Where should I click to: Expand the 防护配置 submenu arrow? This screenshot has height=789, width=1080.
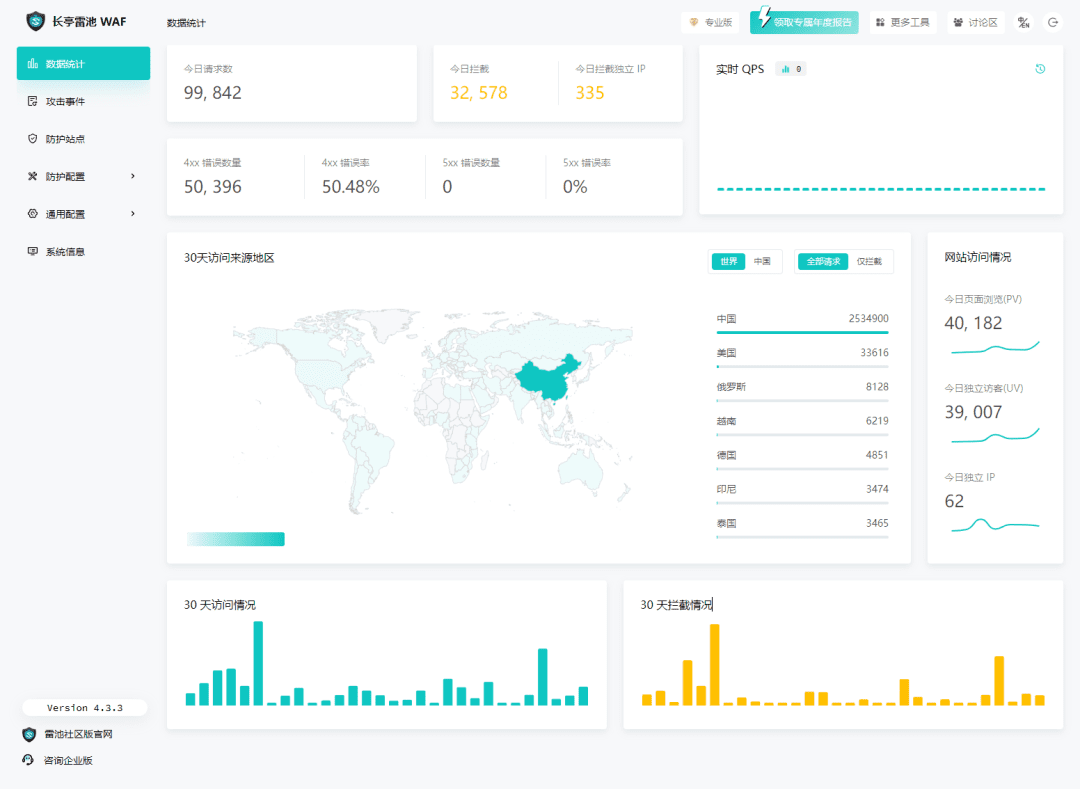(133, 176)
